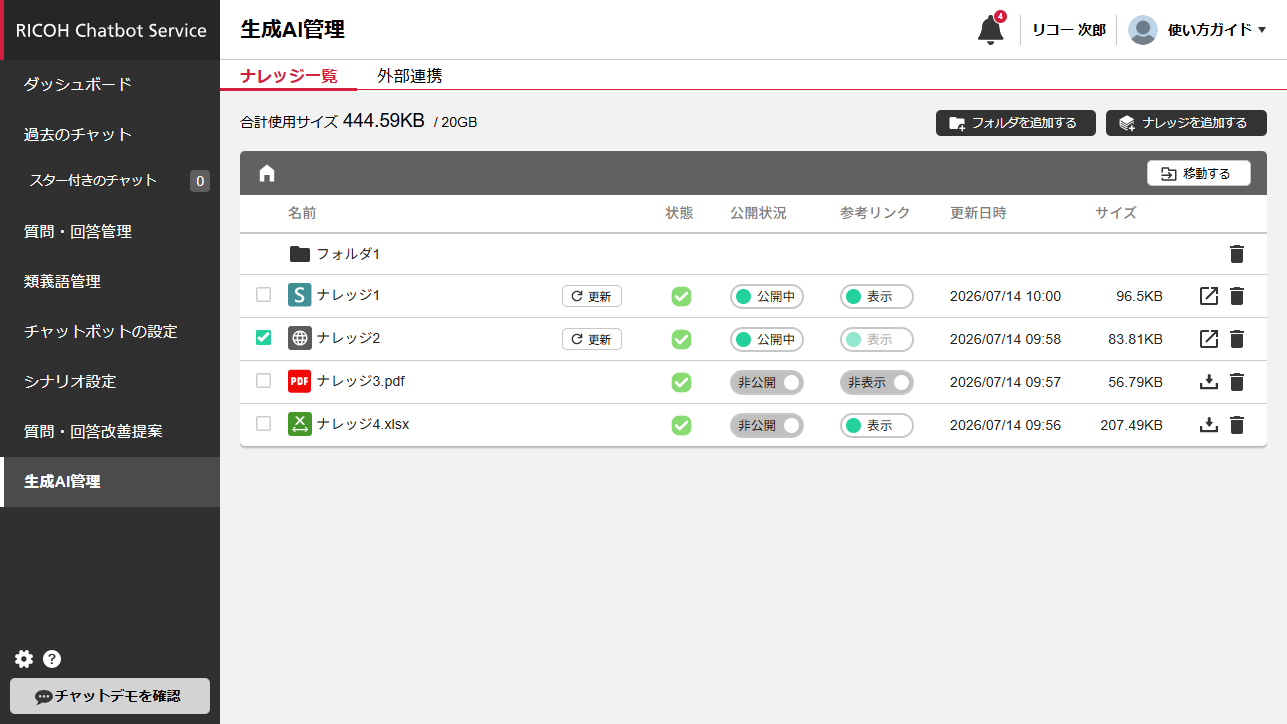Toggle 表示 reference link switch for ナレッジ1
The height and width of the screenshot is (724, 1287).
(877, 296)
